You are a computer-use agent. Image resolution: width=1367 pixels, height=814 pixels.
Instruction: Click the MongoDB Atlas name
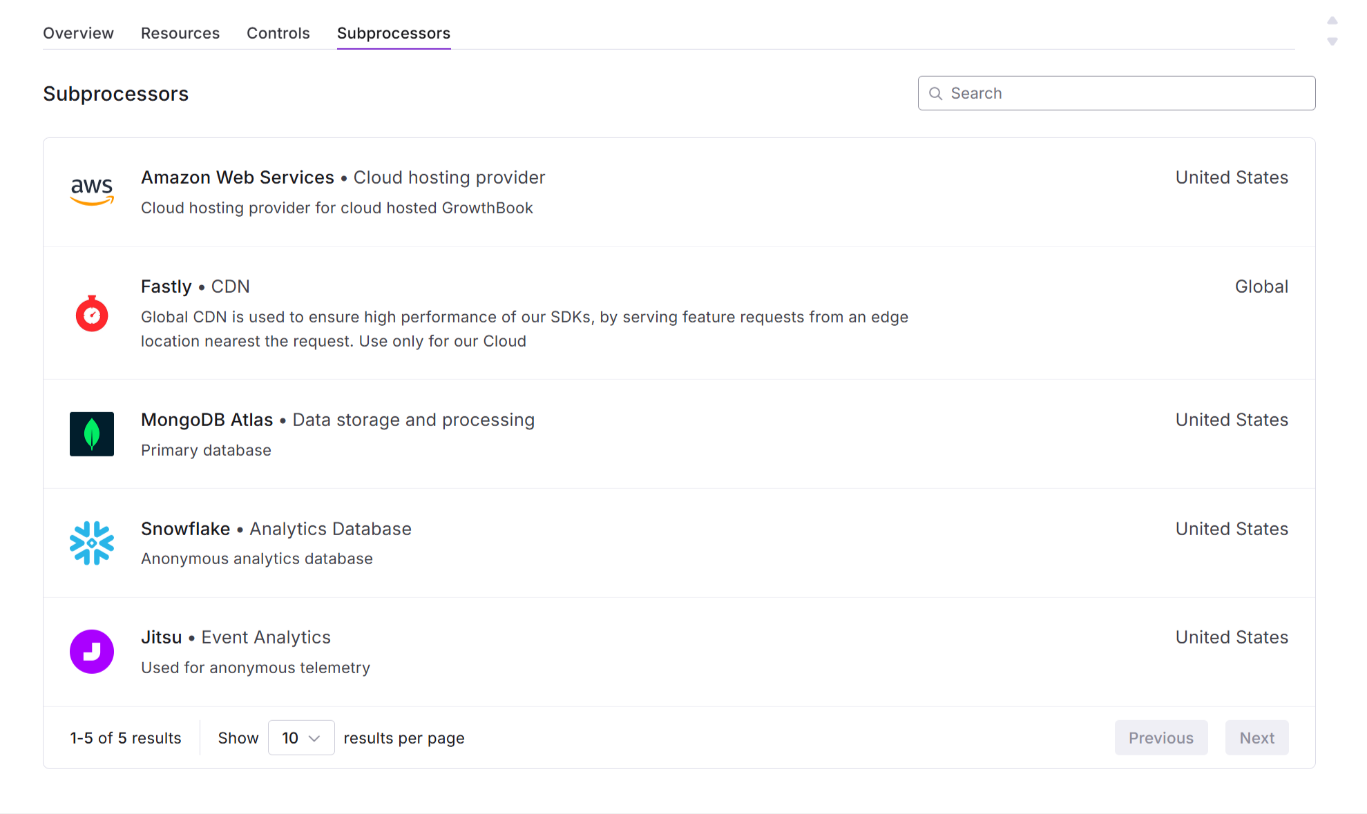point(207,420)
